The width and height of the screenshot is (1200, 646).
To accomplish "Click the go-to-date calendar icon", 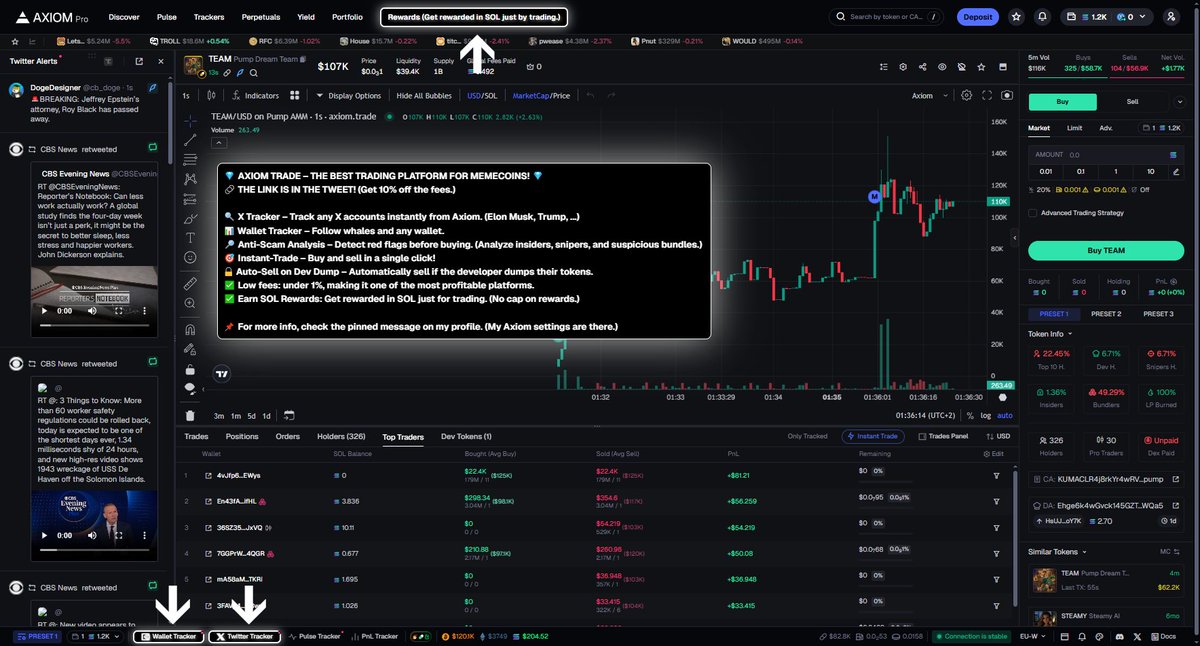I will coord(289,415).
